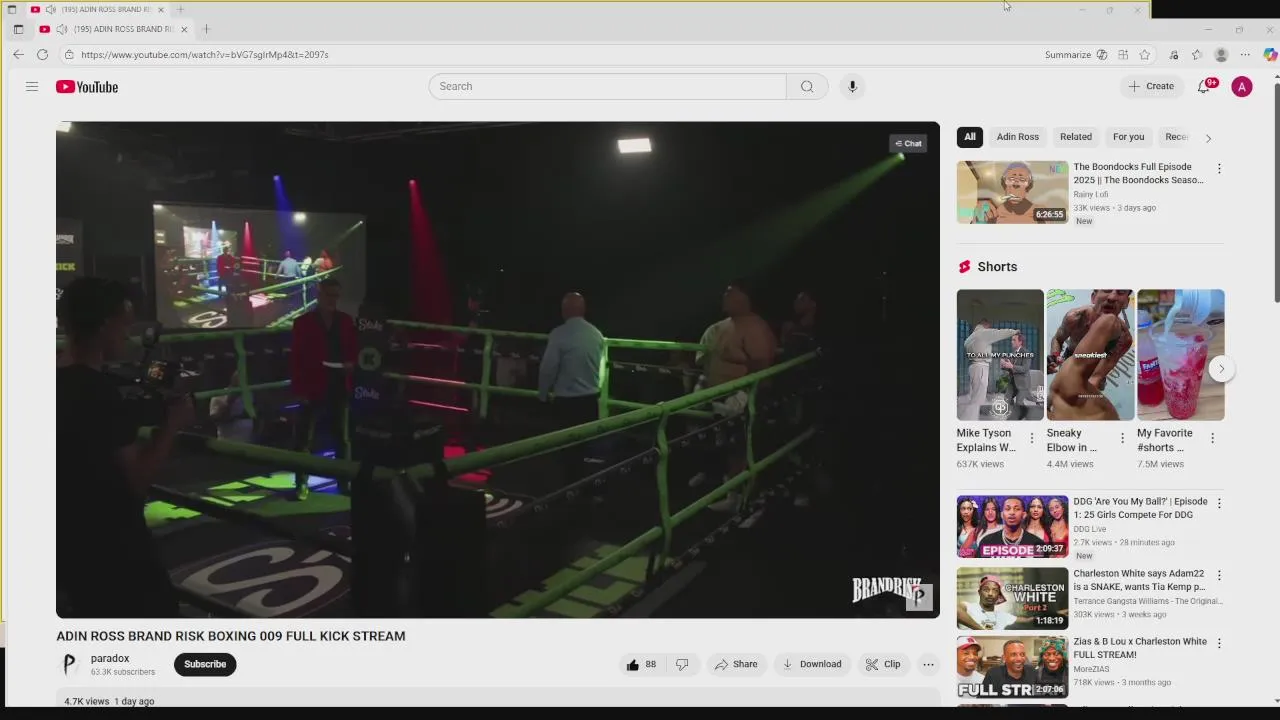Click Summarize in address bar
The height and width of the screenshot is (720, 1280).
pos(1068,55)
